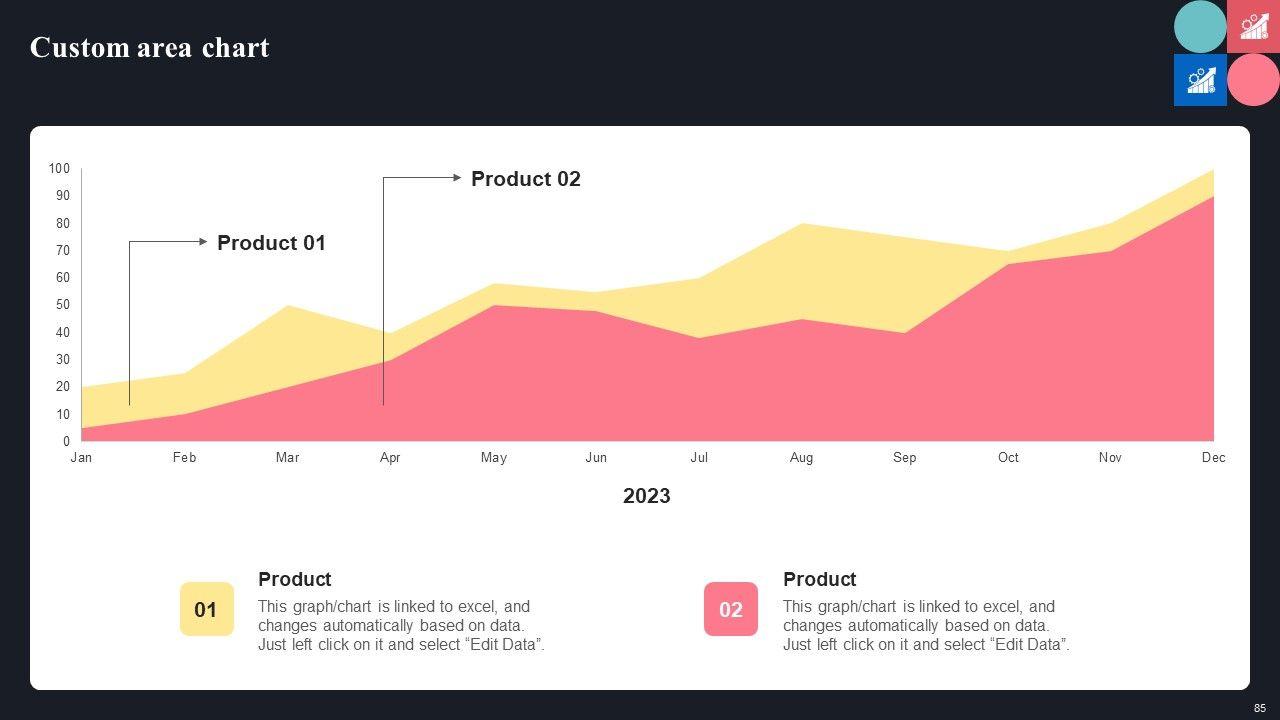Click the yellow 01 badge
Viewport: 1280px width, 720px height.
(206, 609)
